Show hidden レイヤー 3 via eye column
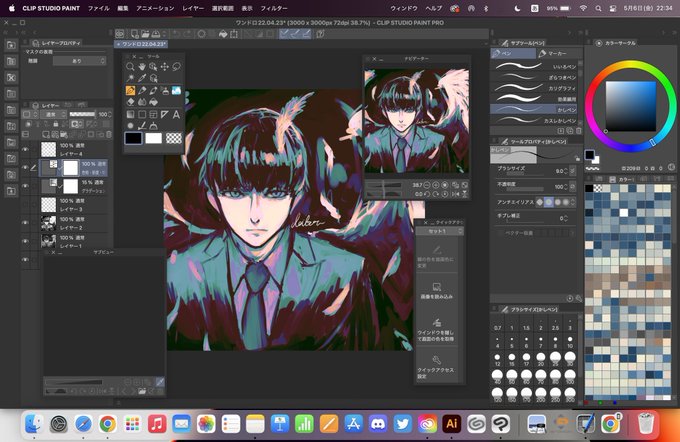680x442 pixels. pyautogui.click(x=25, y=204)
